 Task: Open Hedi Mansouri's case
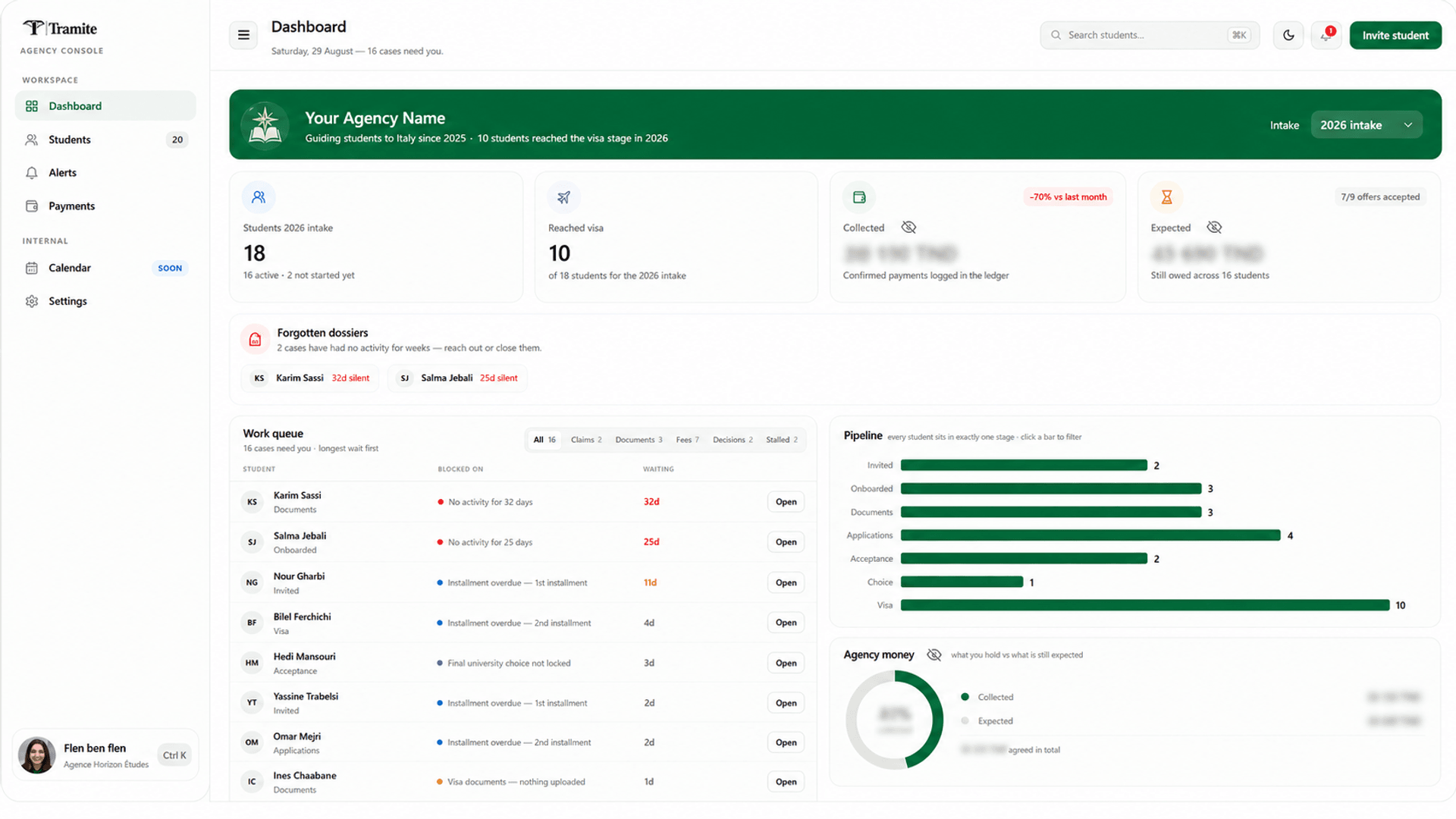(786, 663)
